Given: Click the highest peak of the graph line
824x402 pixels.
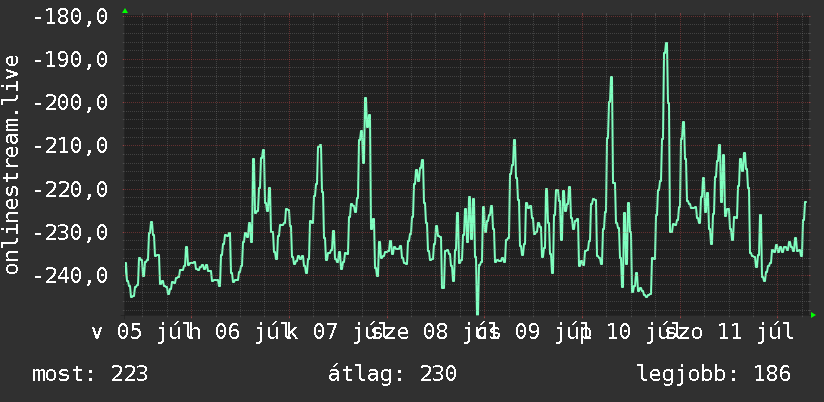Looking at the screenshot, I should [x=666, y=44].
